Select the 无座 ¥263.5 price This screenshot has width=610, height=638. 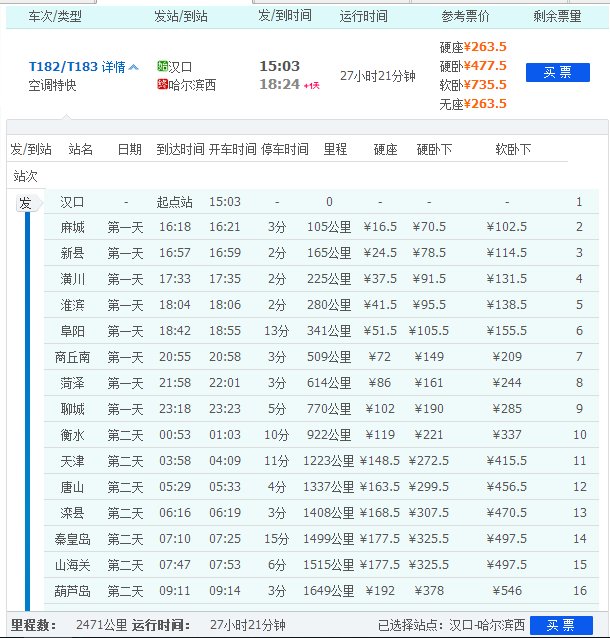tap(473, 104)
